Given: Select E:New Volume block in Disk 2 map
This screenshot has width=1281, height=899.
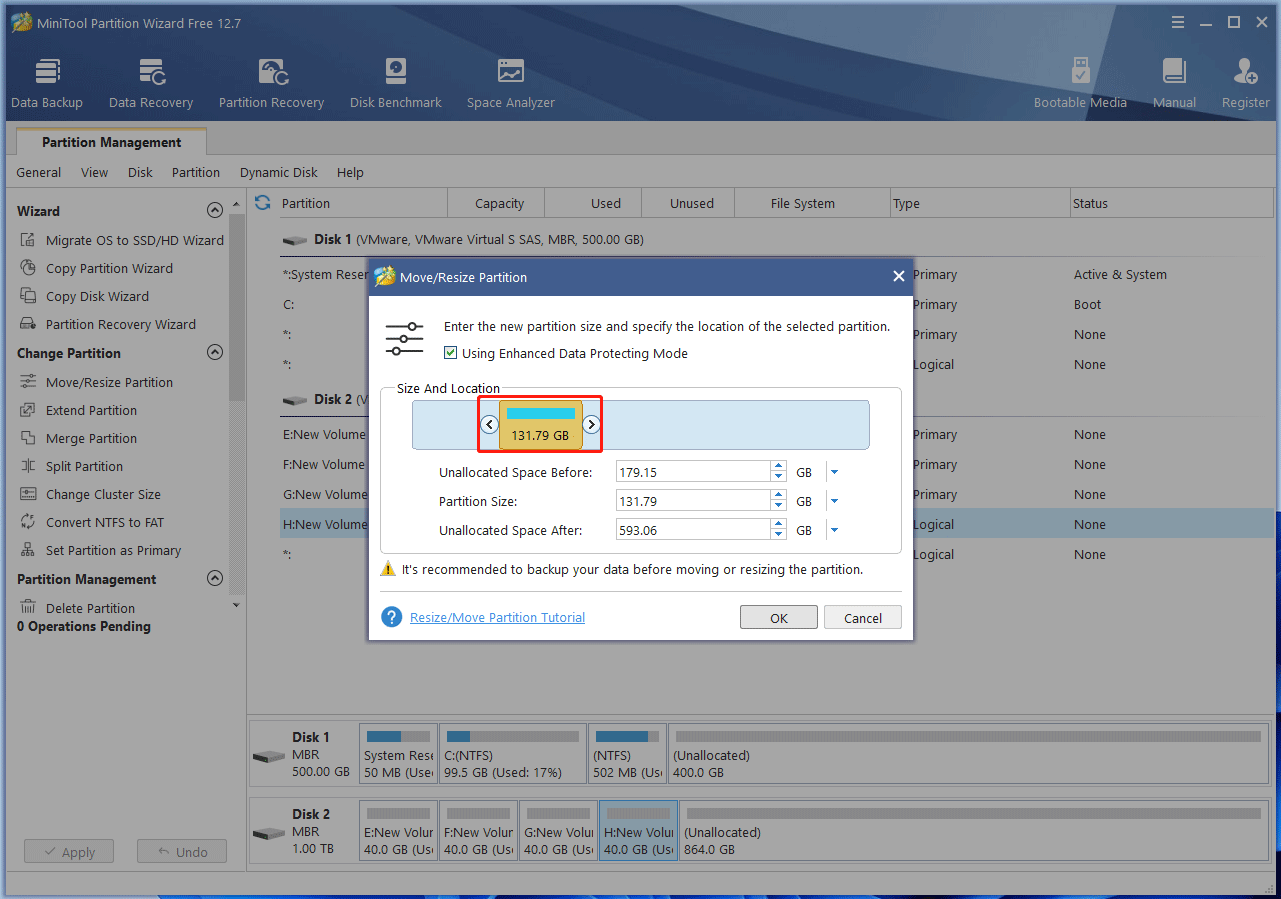Looking at the screenshot, I should click(x=398, y=831).
